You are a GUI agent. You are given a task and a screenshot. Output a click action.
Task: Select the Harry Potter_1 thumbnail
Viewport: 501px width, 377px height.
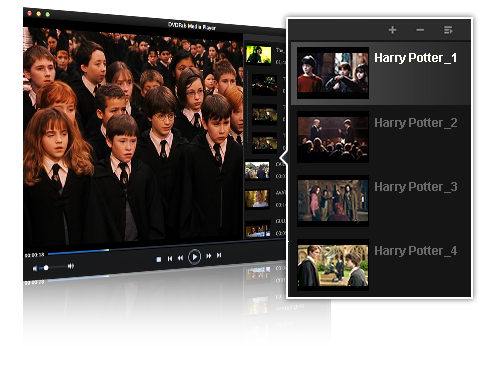(333, 73)
